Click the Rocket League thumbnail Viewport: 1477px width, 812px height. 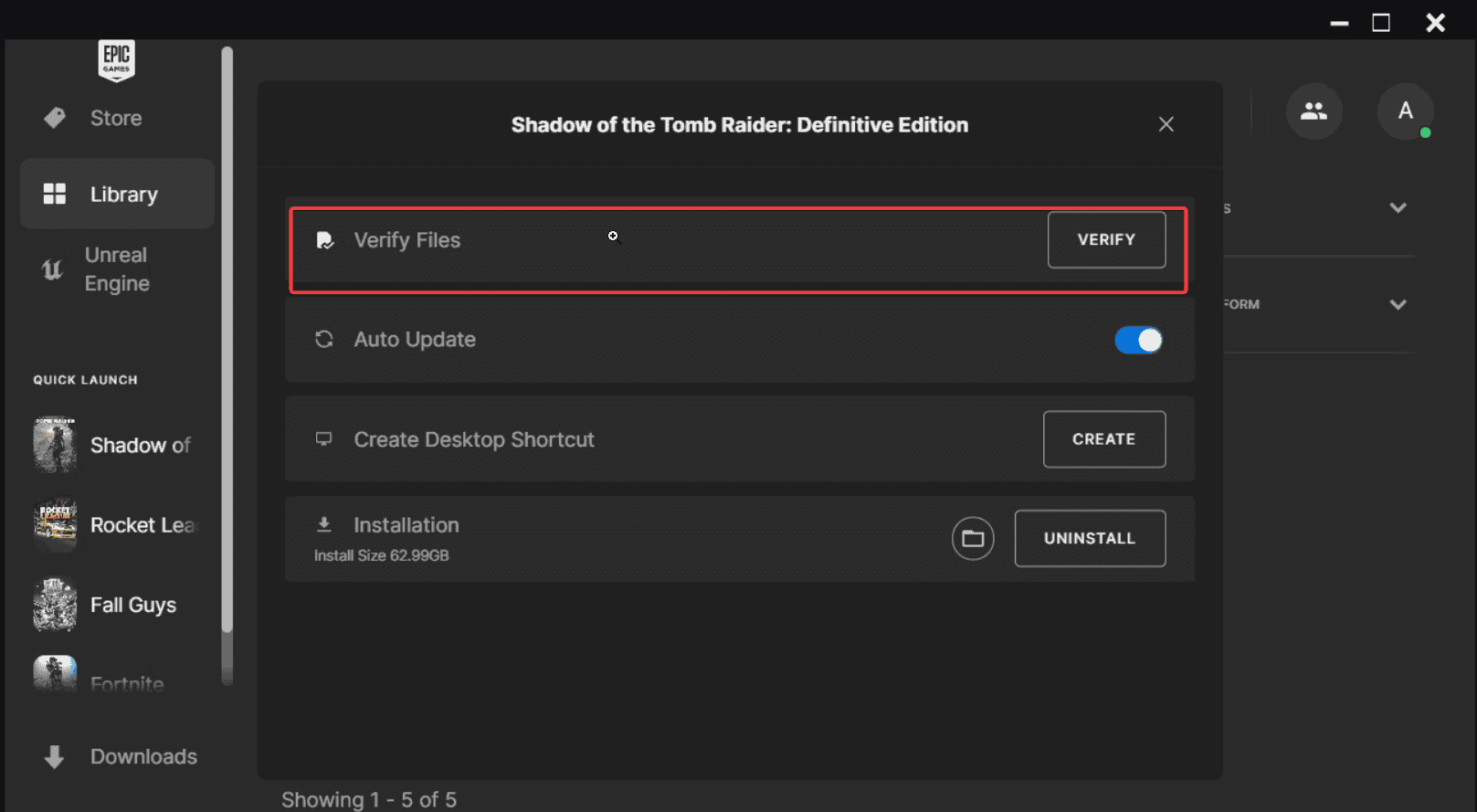[55, 525]
